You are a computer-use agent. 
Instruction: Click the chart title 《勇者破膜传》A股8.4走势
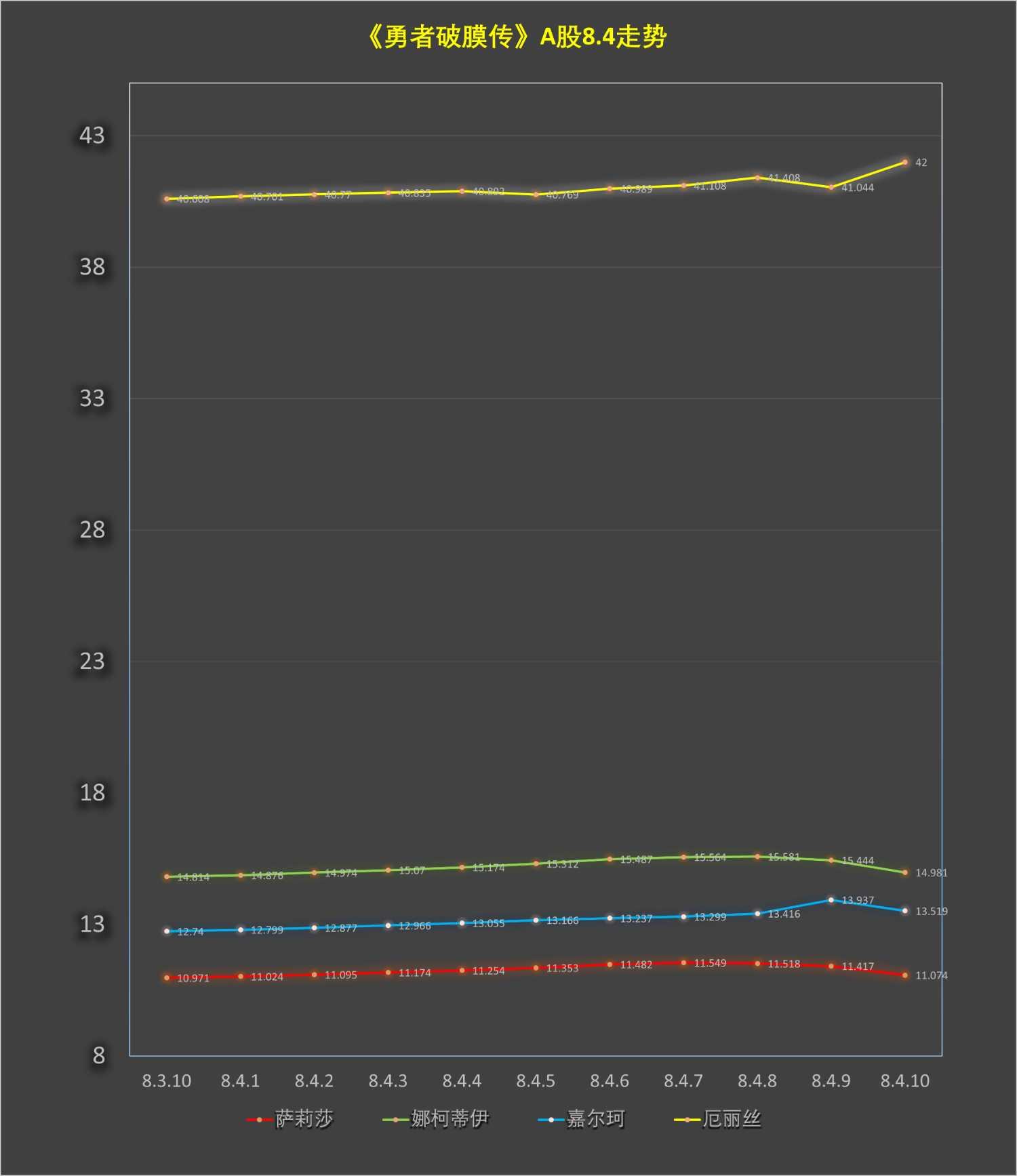click(517, 37)
